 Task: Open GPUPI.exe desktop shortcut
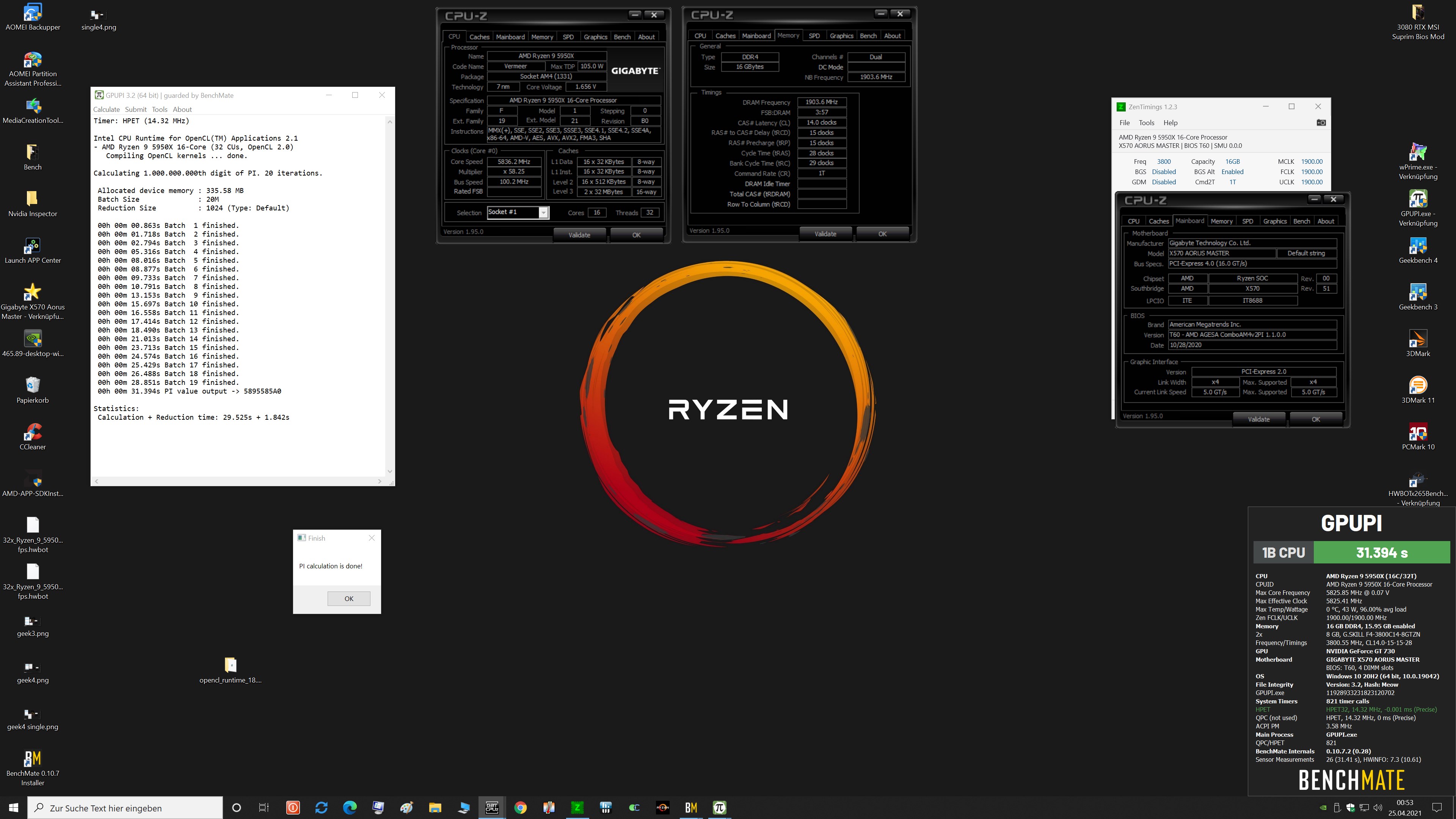(1418, 208)
